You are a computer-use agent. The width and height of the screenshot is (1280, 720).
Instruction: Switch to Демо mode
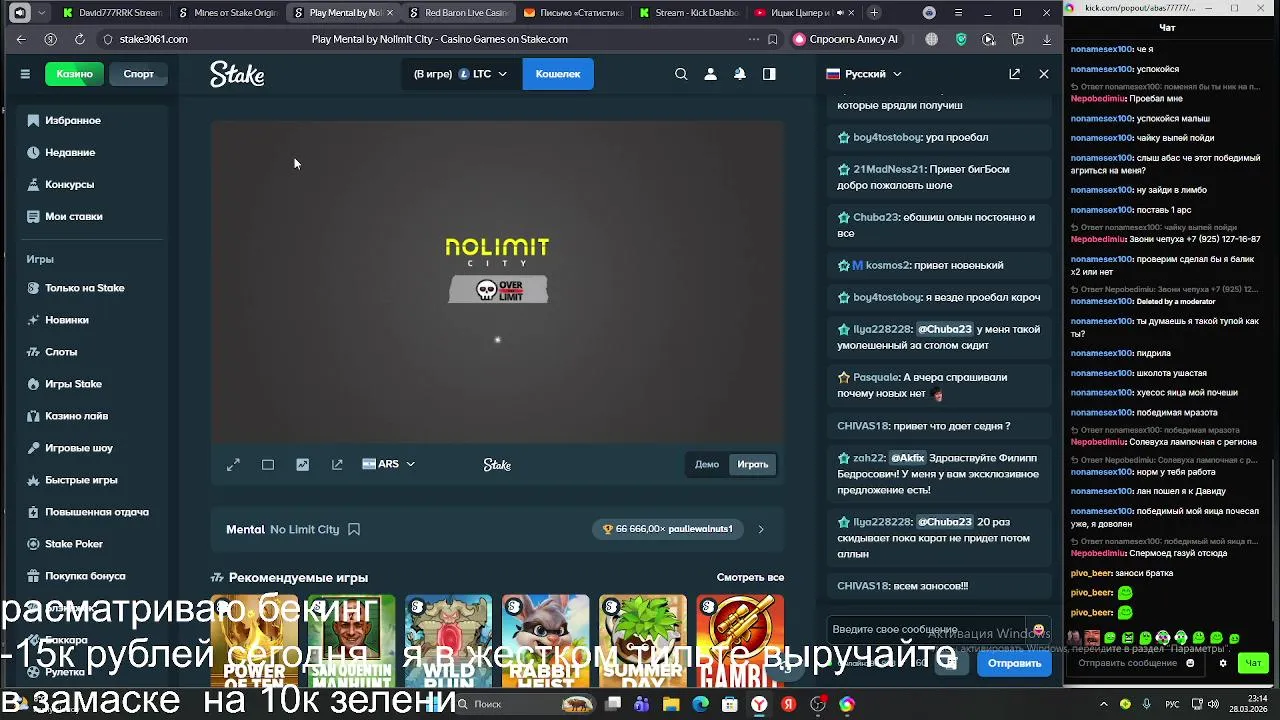coord(707,464)
